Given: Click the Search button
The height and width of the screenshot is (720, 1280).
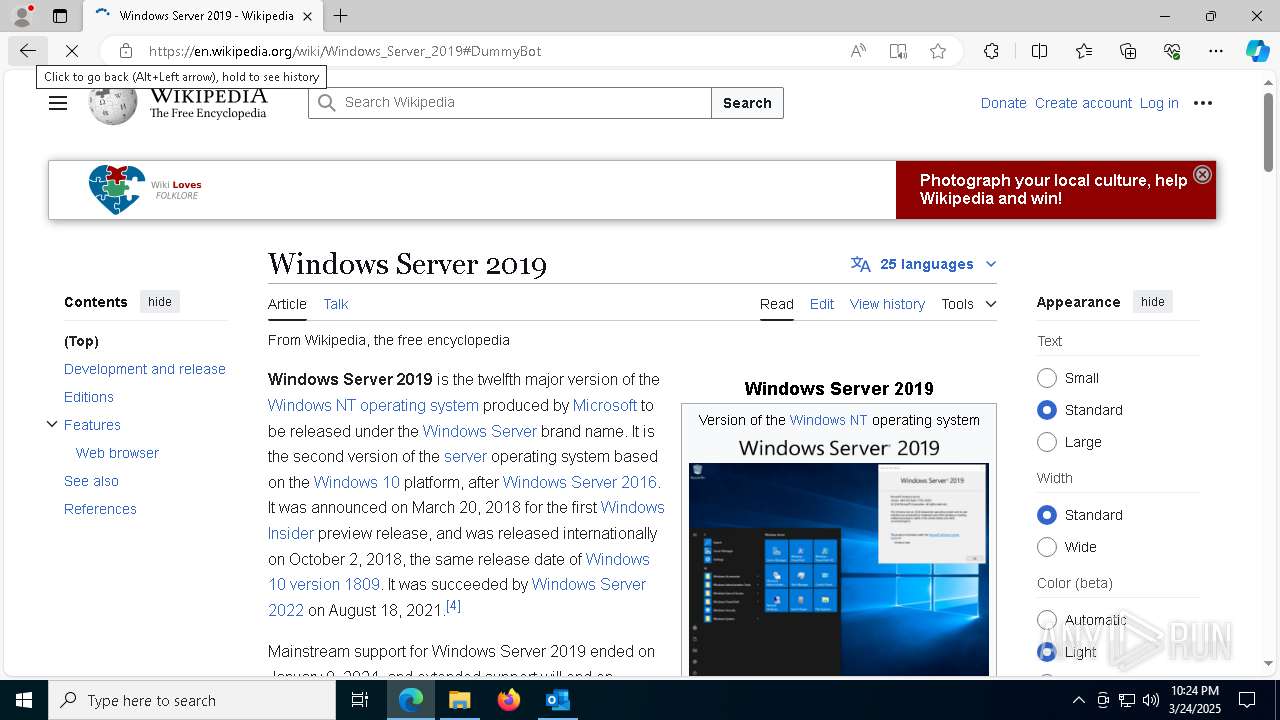Looking at the screenshot, I should 747,103.
